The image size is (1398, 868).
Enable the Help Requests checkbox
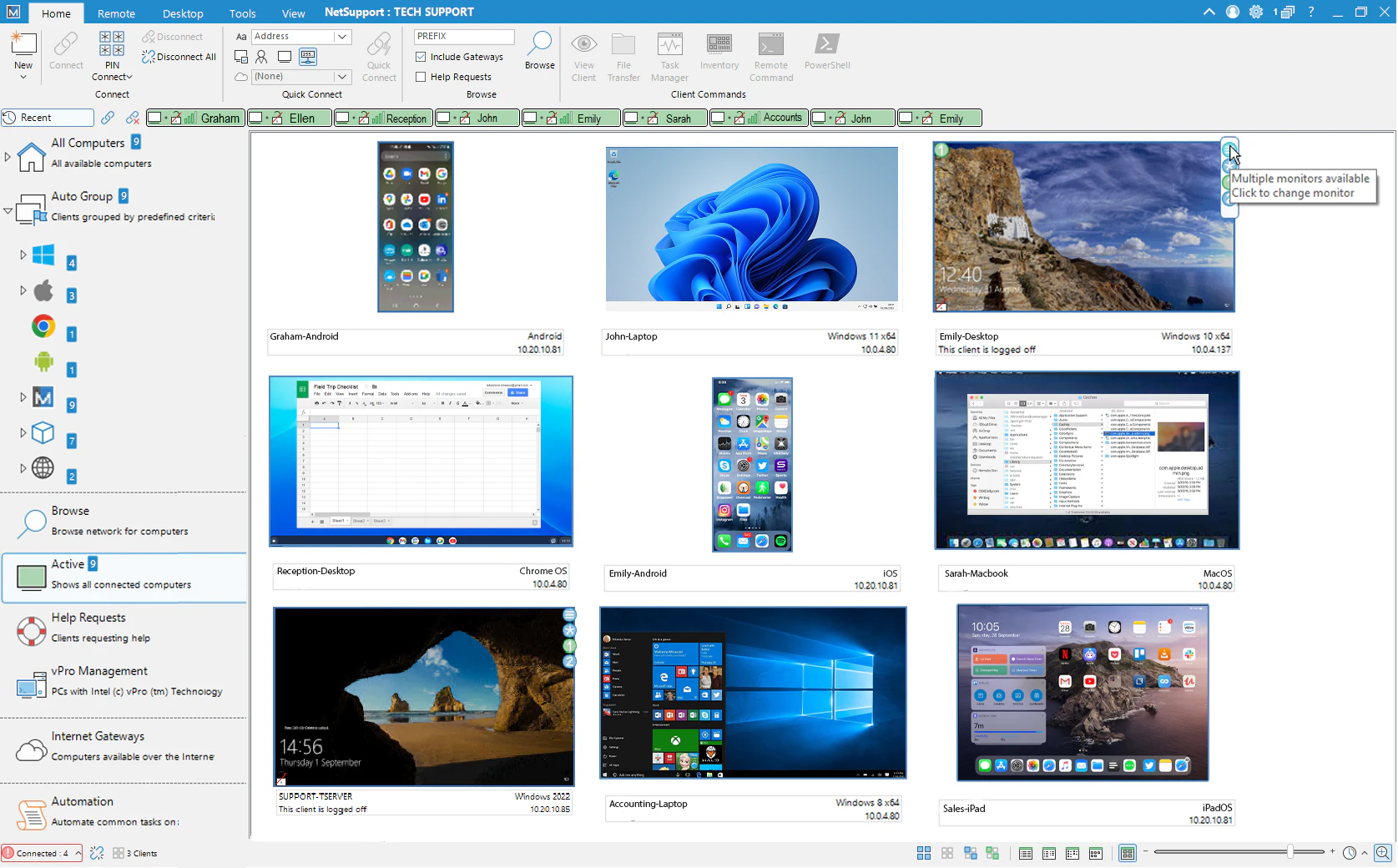tap(421, 76)
